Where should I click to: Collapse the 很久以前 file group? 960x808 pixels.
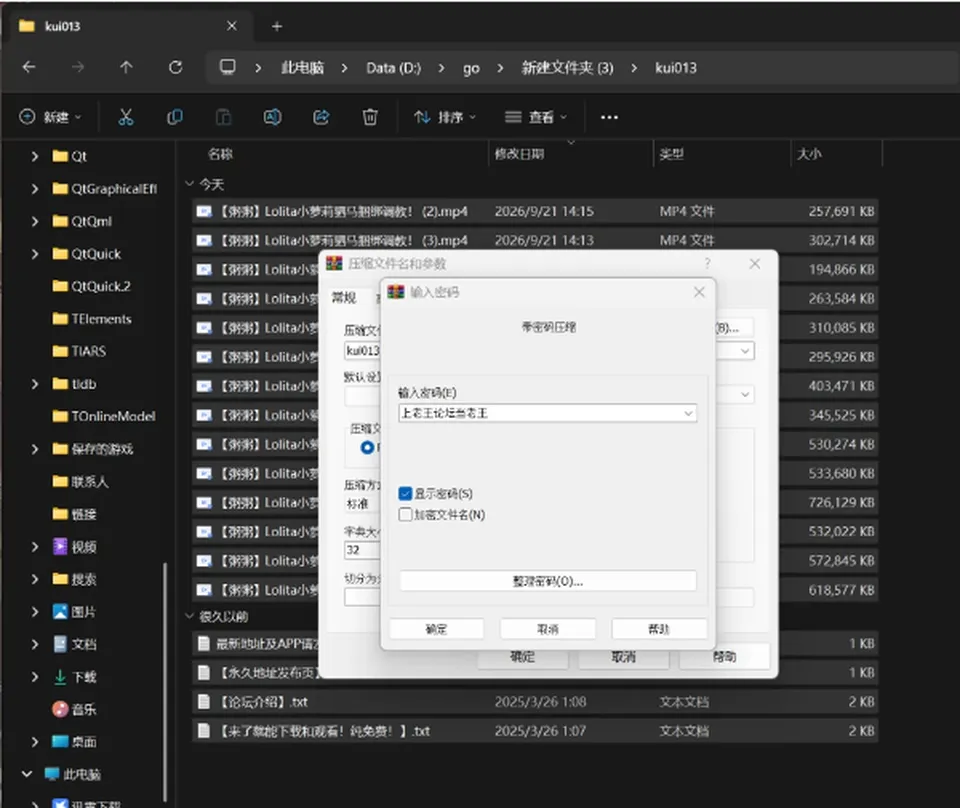[190, 616]
